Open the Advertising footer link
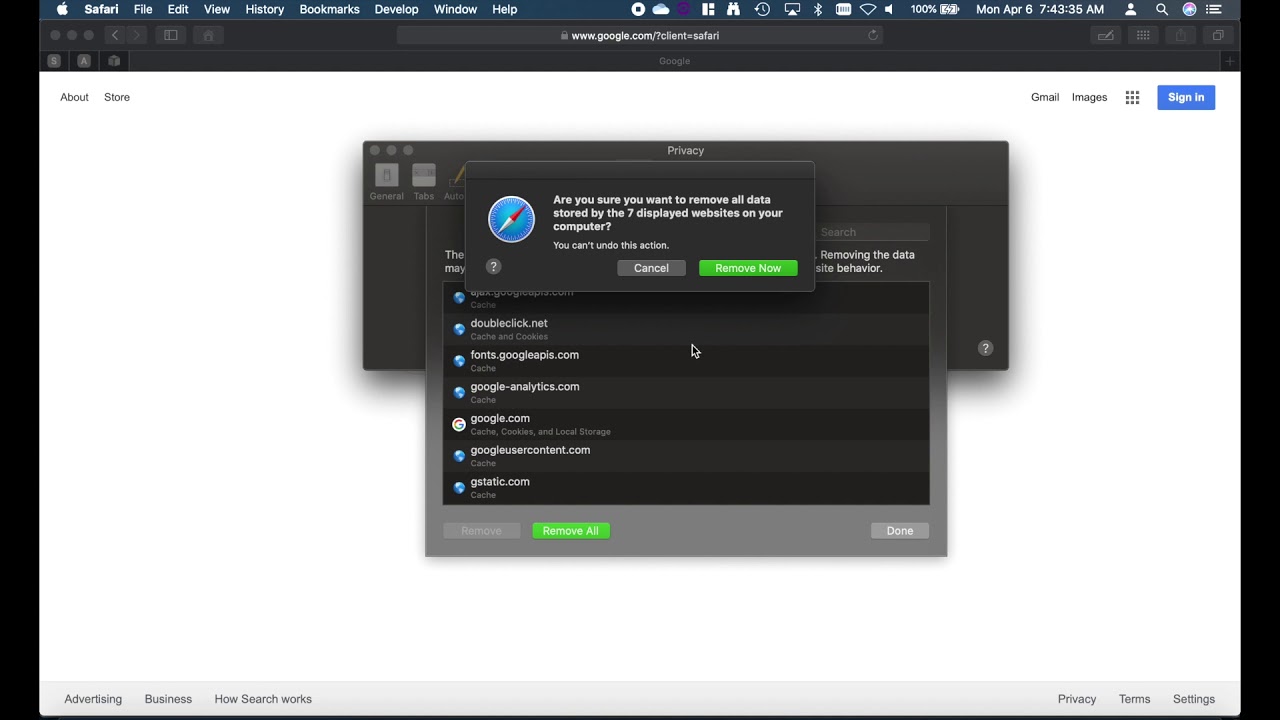The height and width of the screenshot is (720, 1280). 93,699
